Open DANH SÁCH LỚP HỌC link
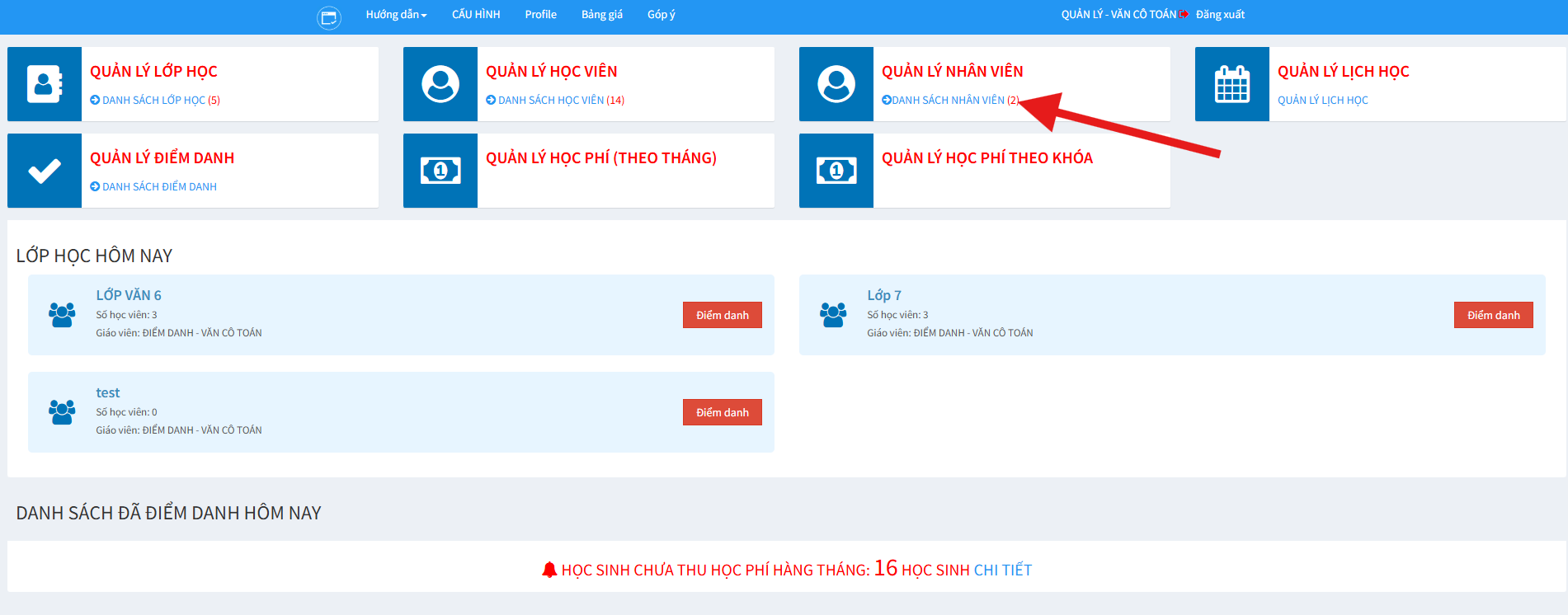 coord(155,101)
